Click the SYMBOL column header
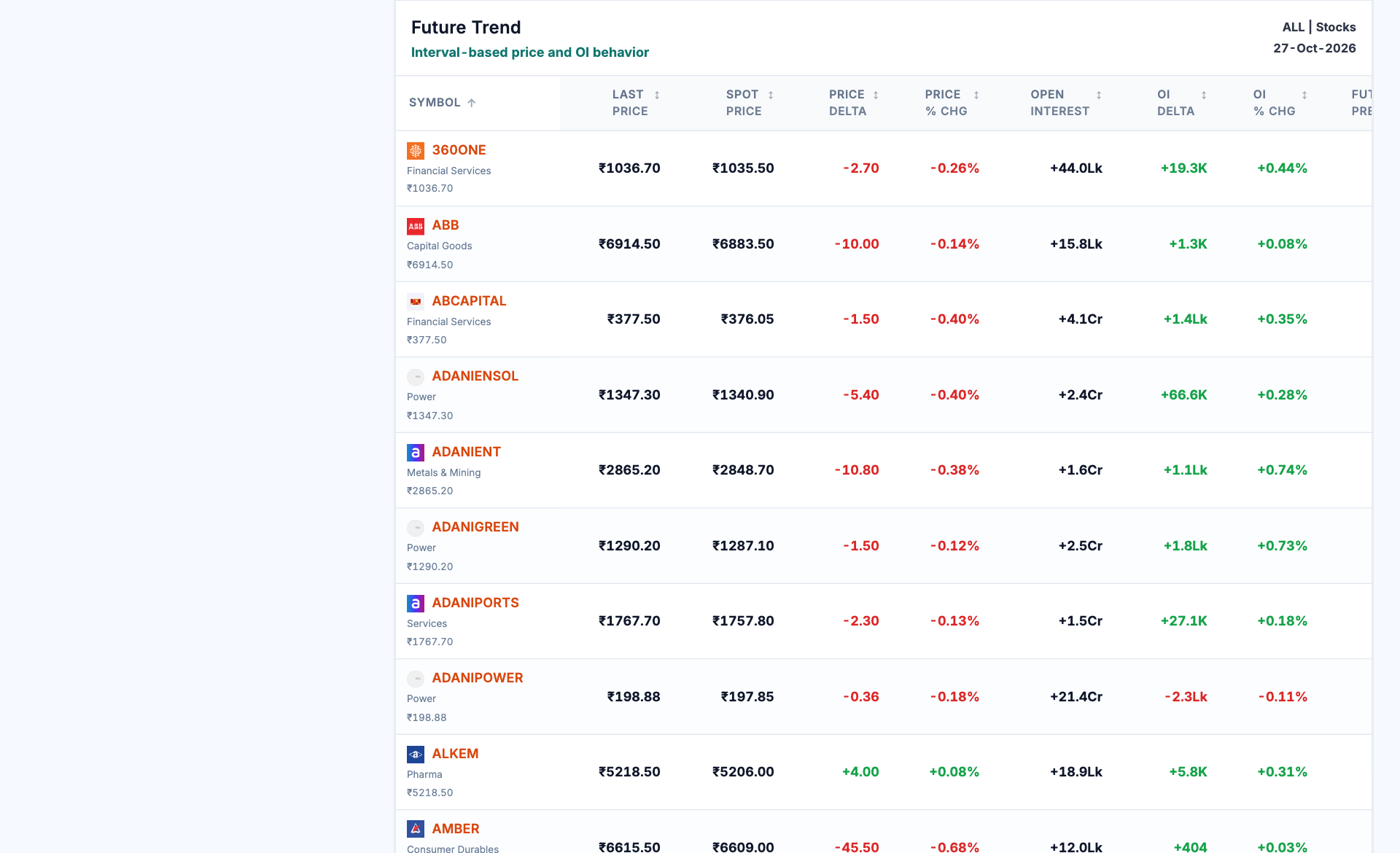 click(x=435, y=103)
